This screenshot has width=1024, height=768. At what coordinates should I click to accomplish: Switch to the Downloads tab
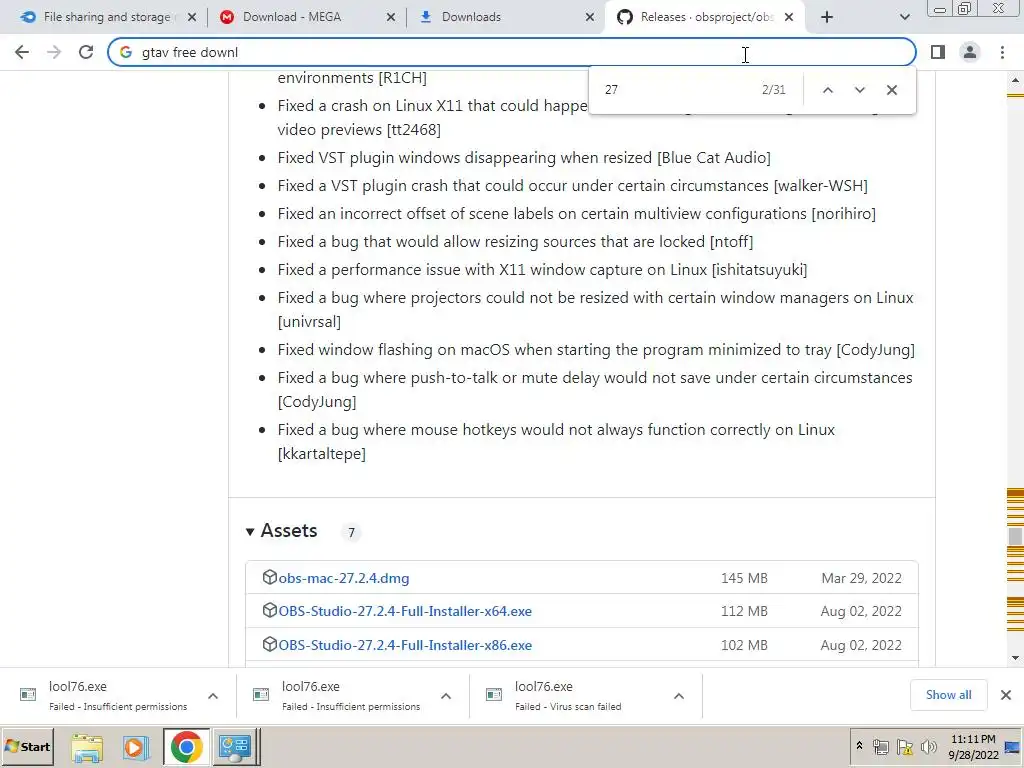(x=471, y=17)
